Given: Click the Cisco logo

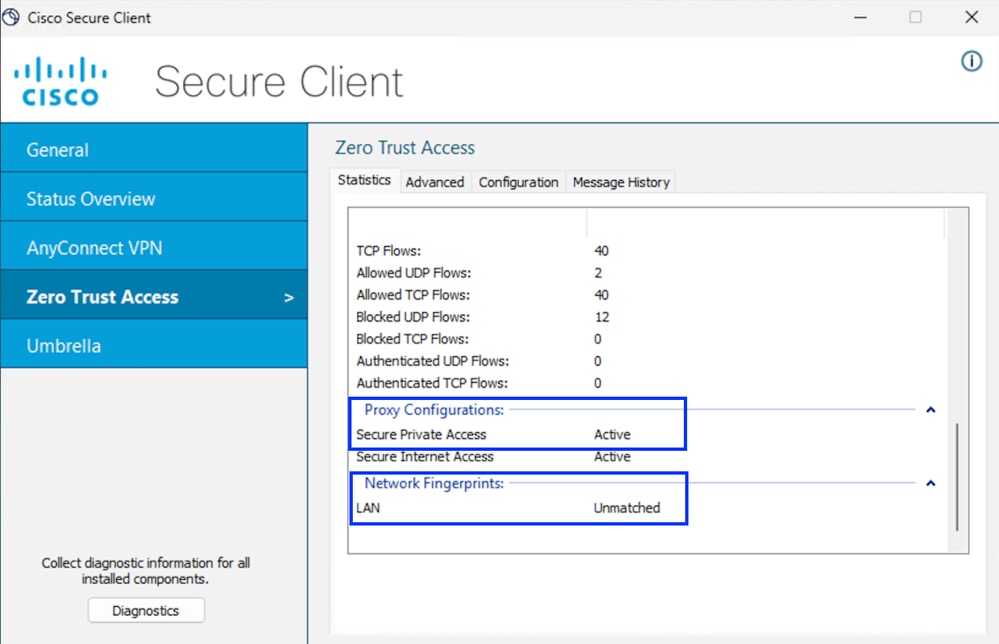Looking at the screenshot, I should [x=61, y=81].
